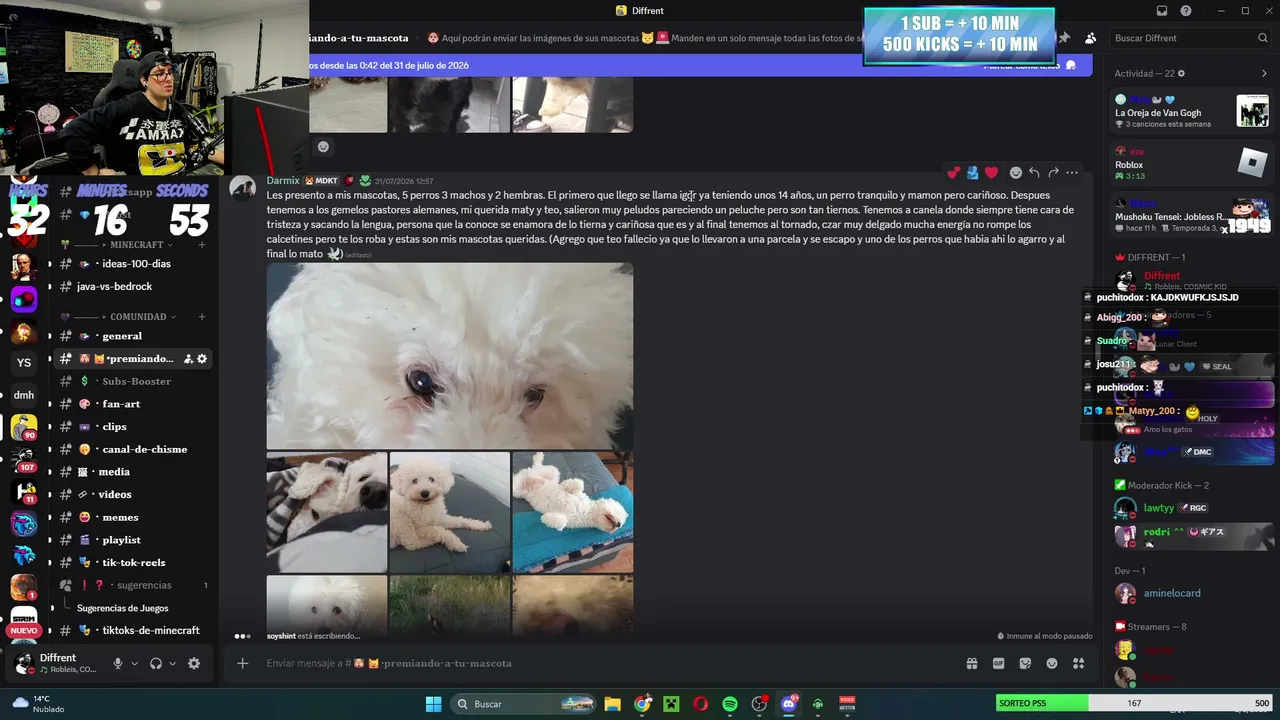The width and height of the screenshot is (1280, 720).
Task: Mute the microphone
Action: pos(118,663)
